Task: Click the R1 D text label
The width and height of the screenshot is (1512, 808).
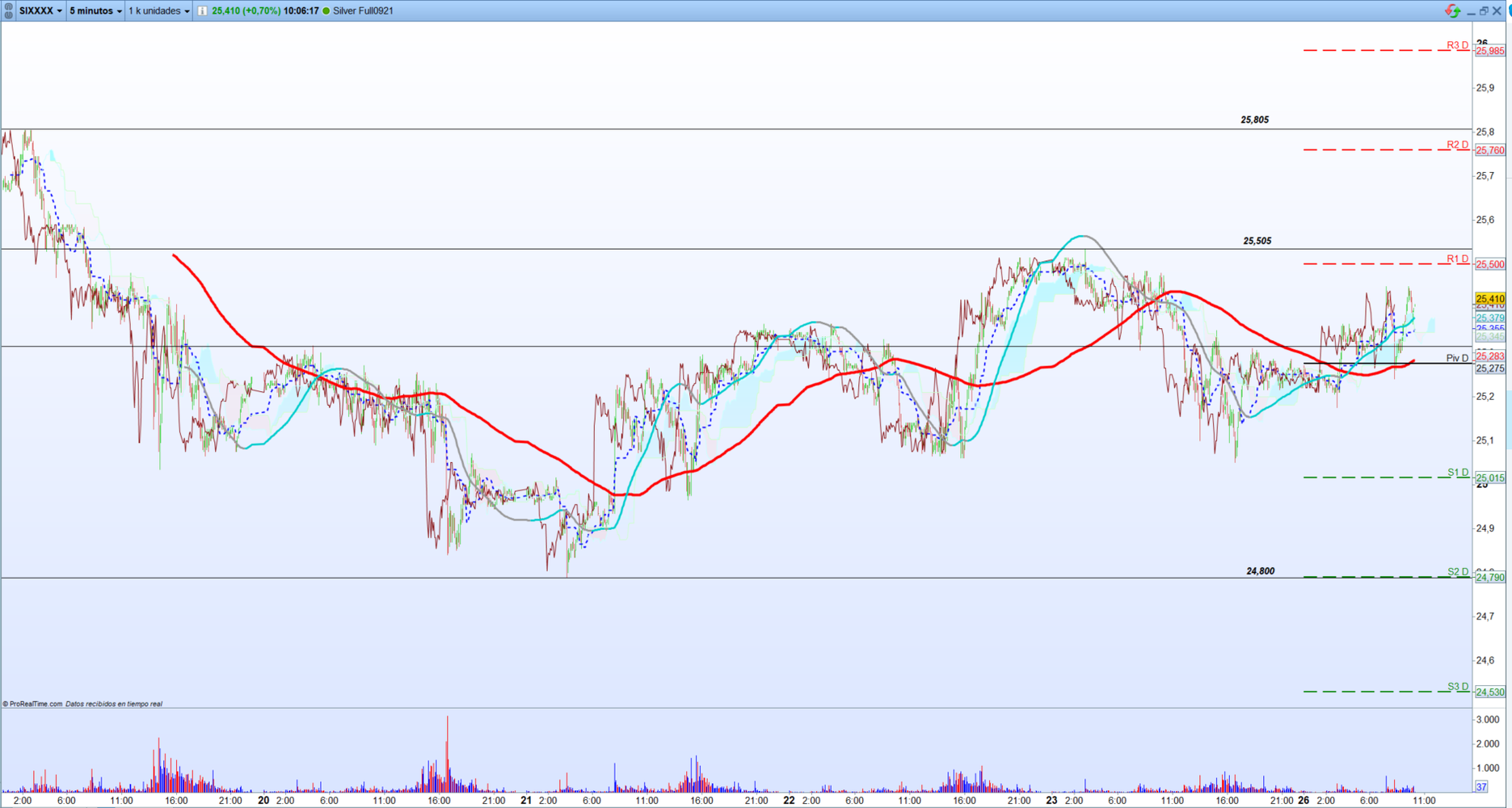Action: tap(1458, 259)
